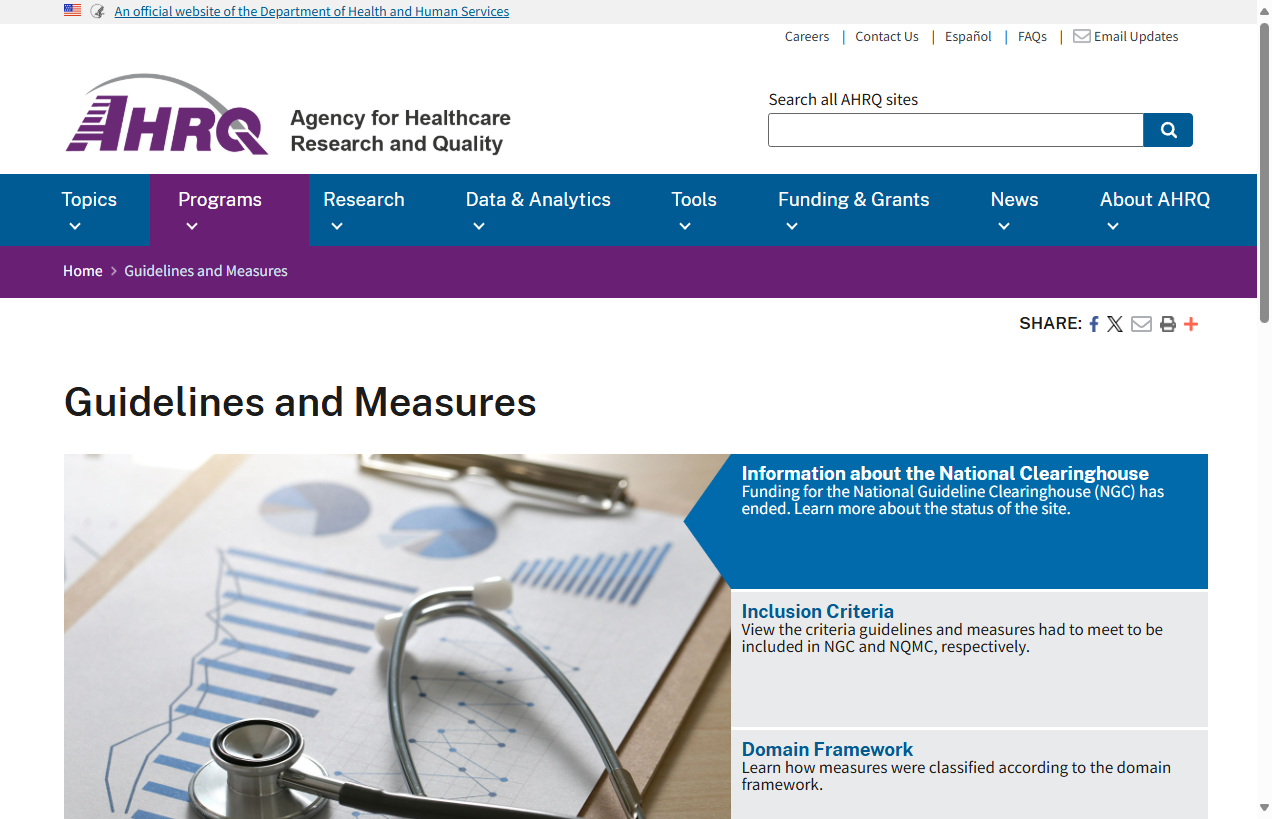This screenshot has height=819, width=1272.
Task: Print the page via the printer icon
Action: [1167, 323]
